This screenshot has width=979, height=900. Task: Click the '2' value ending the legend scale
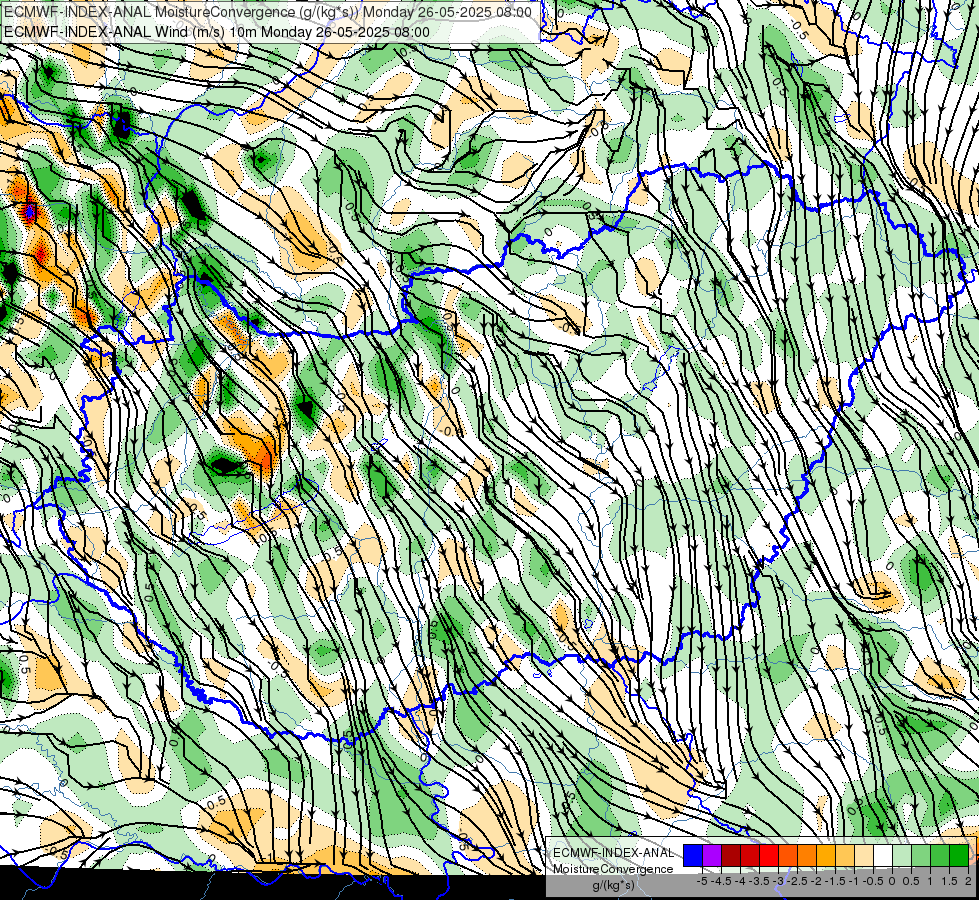(x=968, y=881)
